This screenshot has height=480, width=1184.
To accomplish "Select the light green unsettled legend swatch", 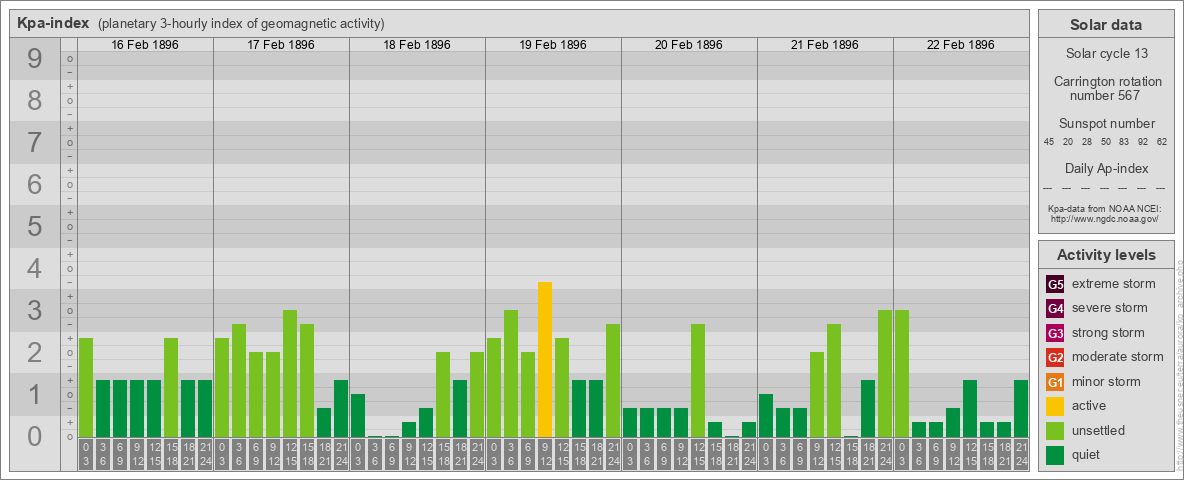I will (x=1056, y=430).
